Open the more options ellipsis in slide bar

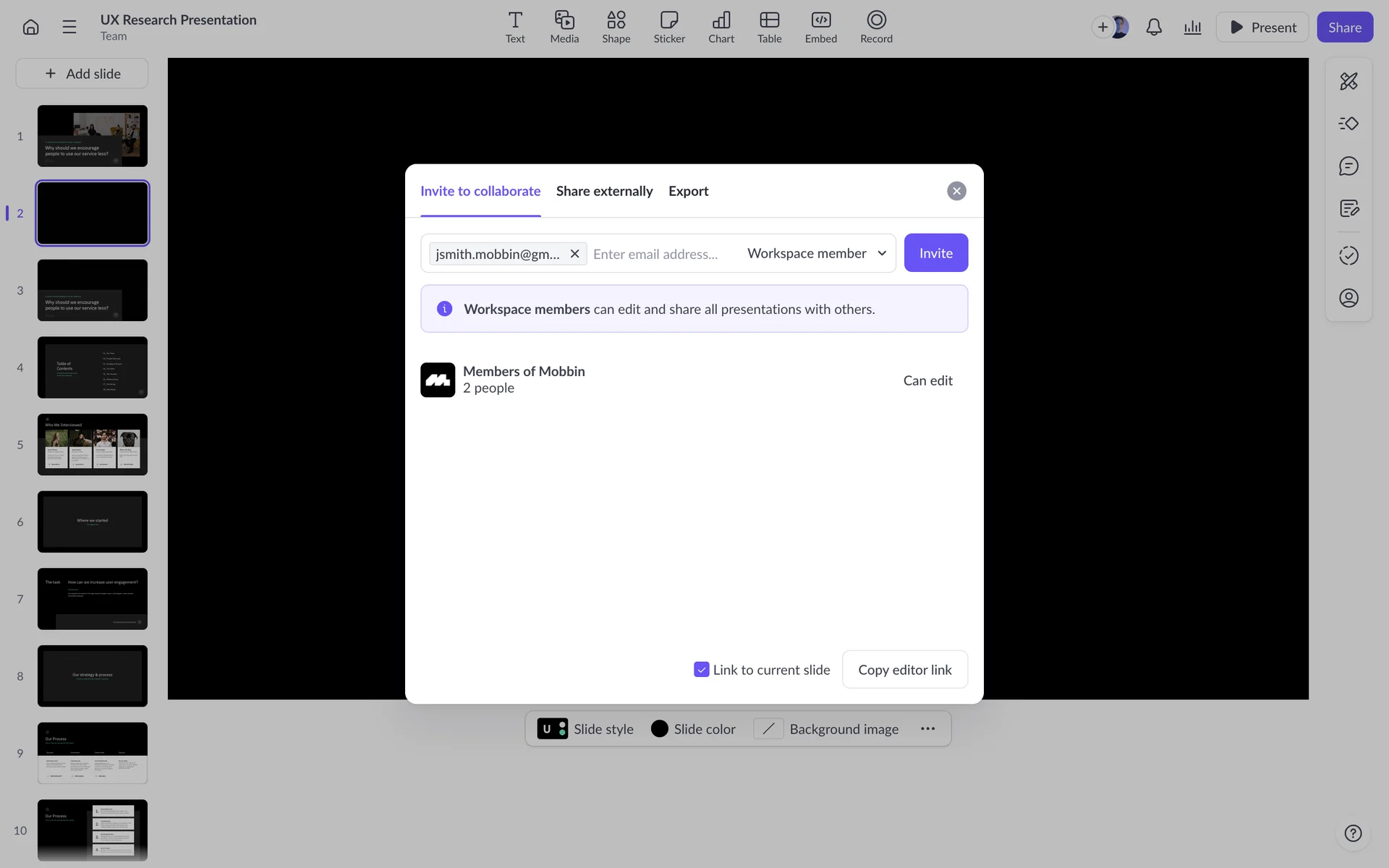(927, 729)
